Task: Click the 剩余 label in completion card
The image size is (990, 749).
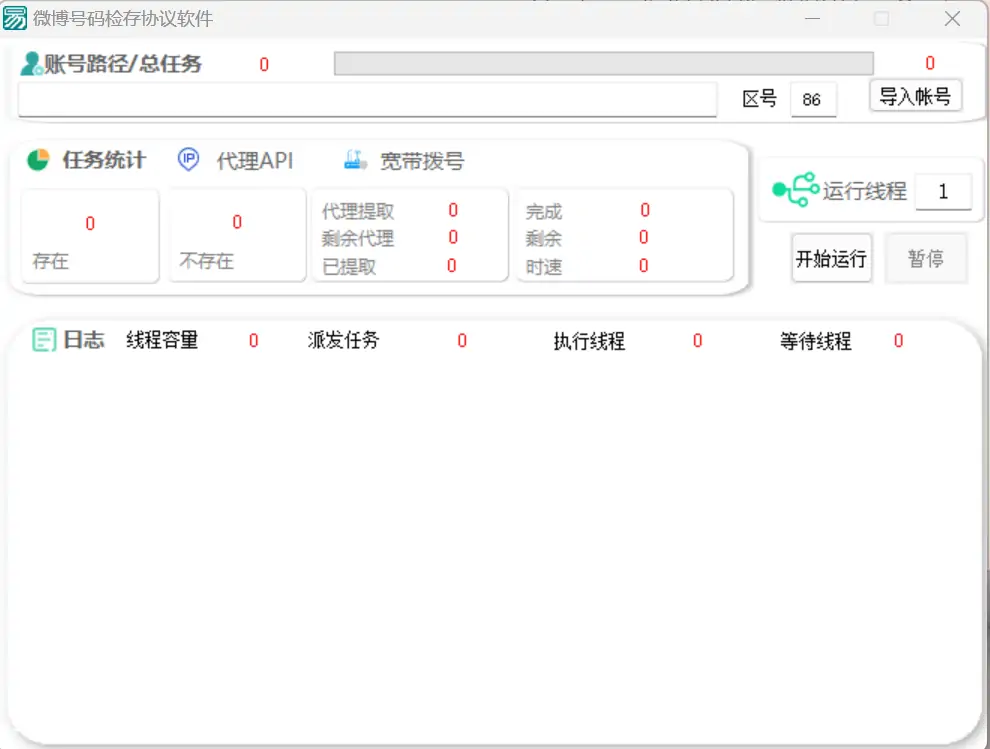Action: pyautogui.click(x=544, y=239)
